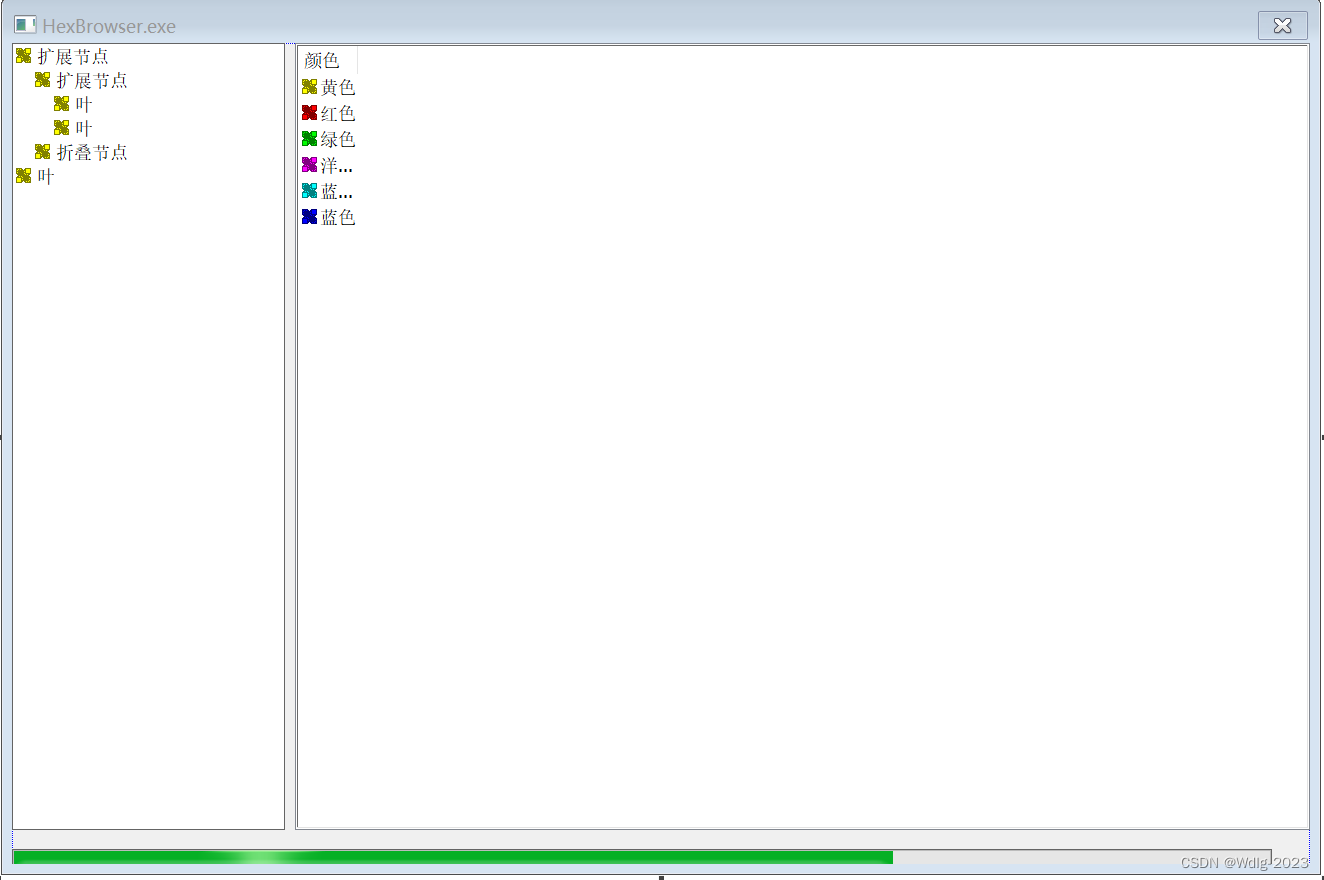Image resolution: width=1324 pixels, height=880 pixels.
Task: Select the 蓝色 list item text
Action: tap(338, 217)
